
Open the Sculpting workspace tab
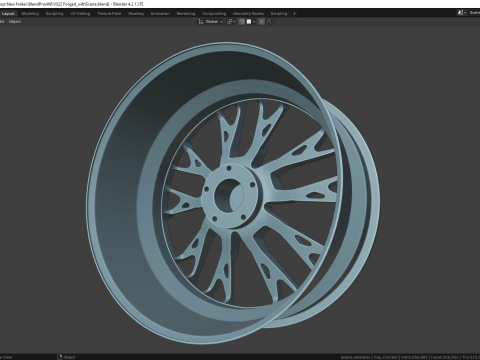(54, 14)
